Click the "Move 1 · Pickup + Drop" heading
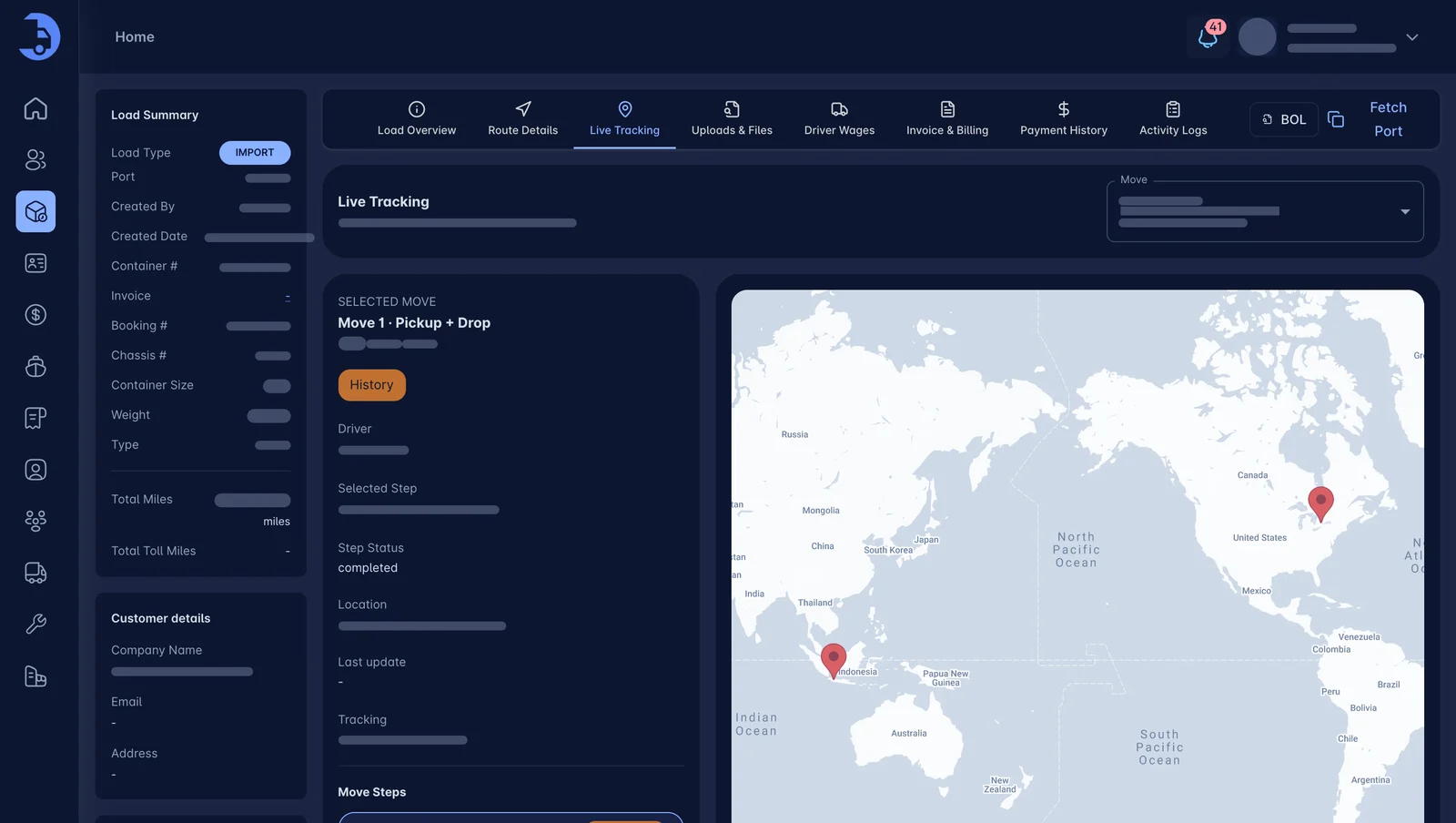Screen dimensions: 1456x823 [x=414, y=323]
